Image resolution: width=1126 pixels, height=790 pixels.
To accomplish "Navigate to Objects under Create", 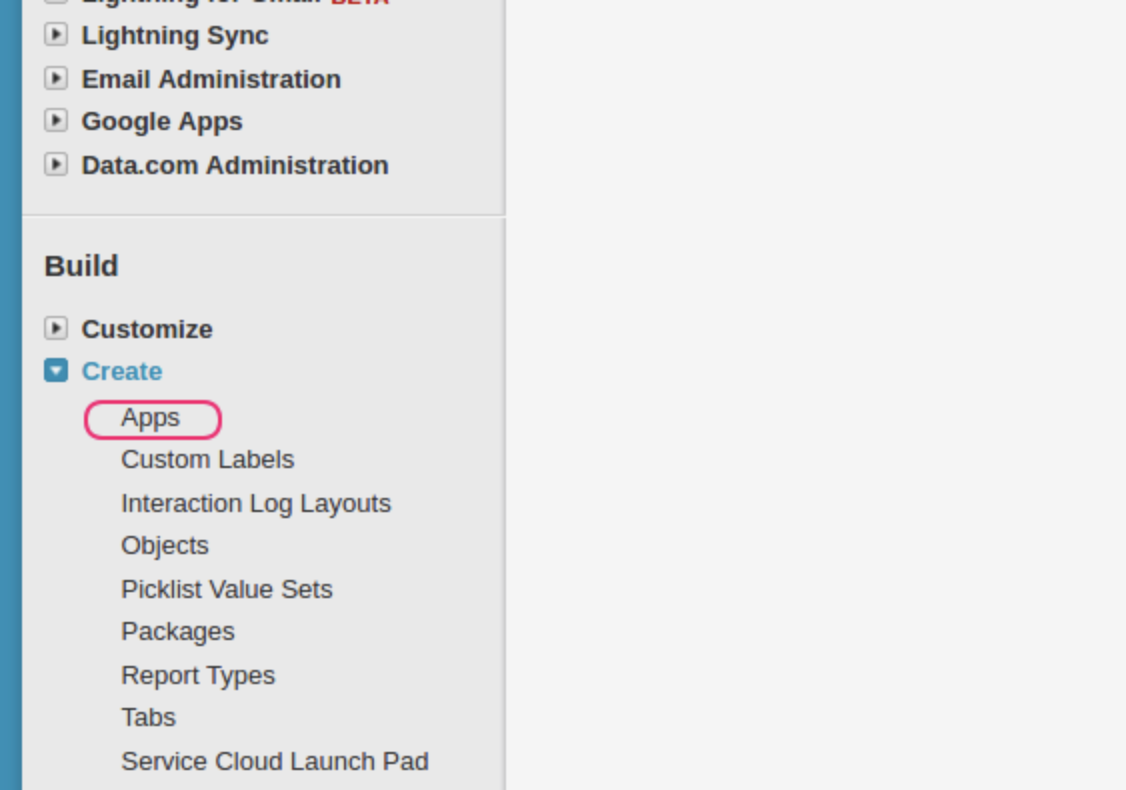I will pyautogui.click(x=165, y=545).
